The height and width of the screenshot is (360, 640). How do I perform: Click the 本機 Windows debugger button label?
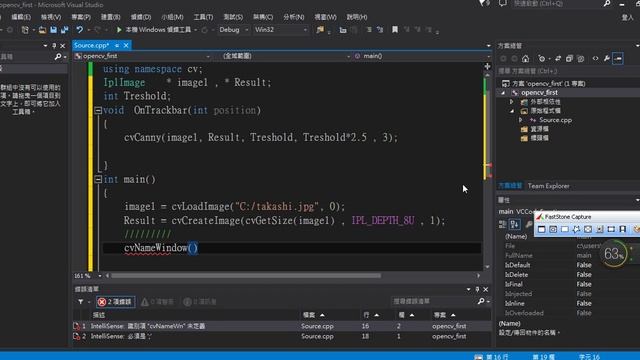click(158, 30)
